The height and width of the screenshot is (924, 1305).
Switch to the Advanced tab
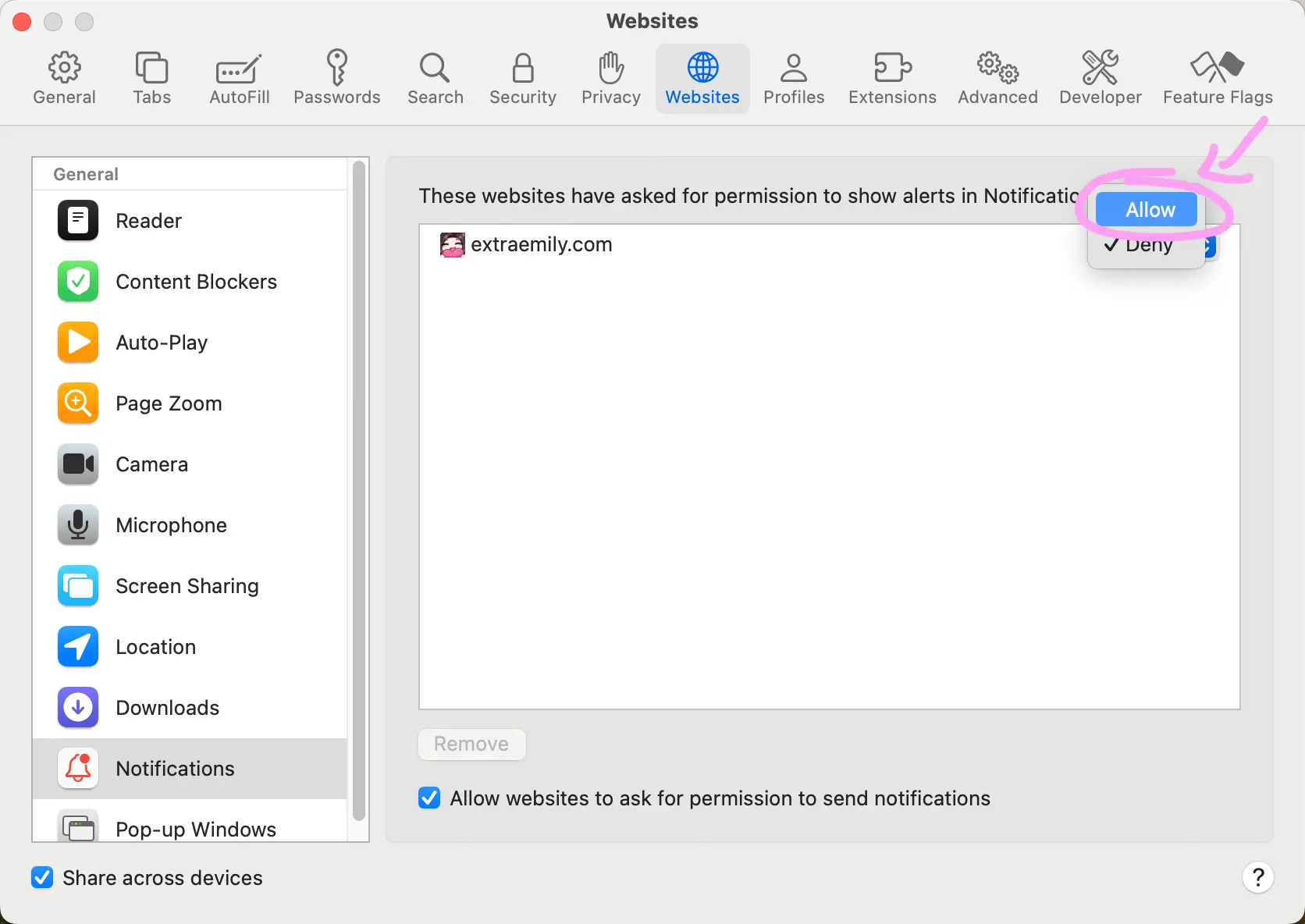pyautogui.click(x=997, y=78)
